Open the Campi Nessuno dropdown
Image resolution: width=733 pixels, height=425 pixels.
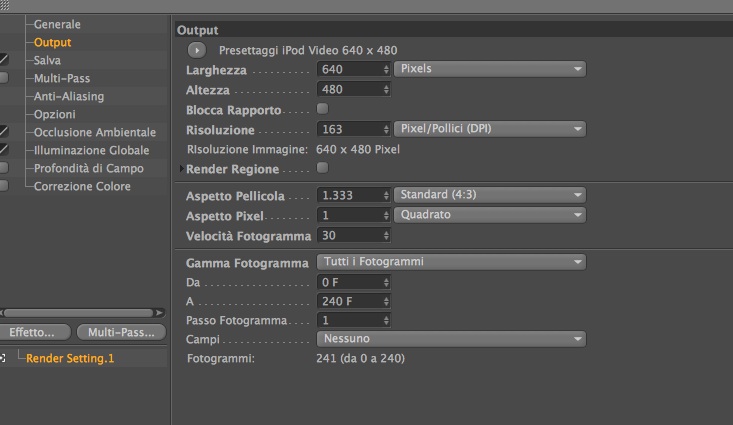(x=450, y=339)
